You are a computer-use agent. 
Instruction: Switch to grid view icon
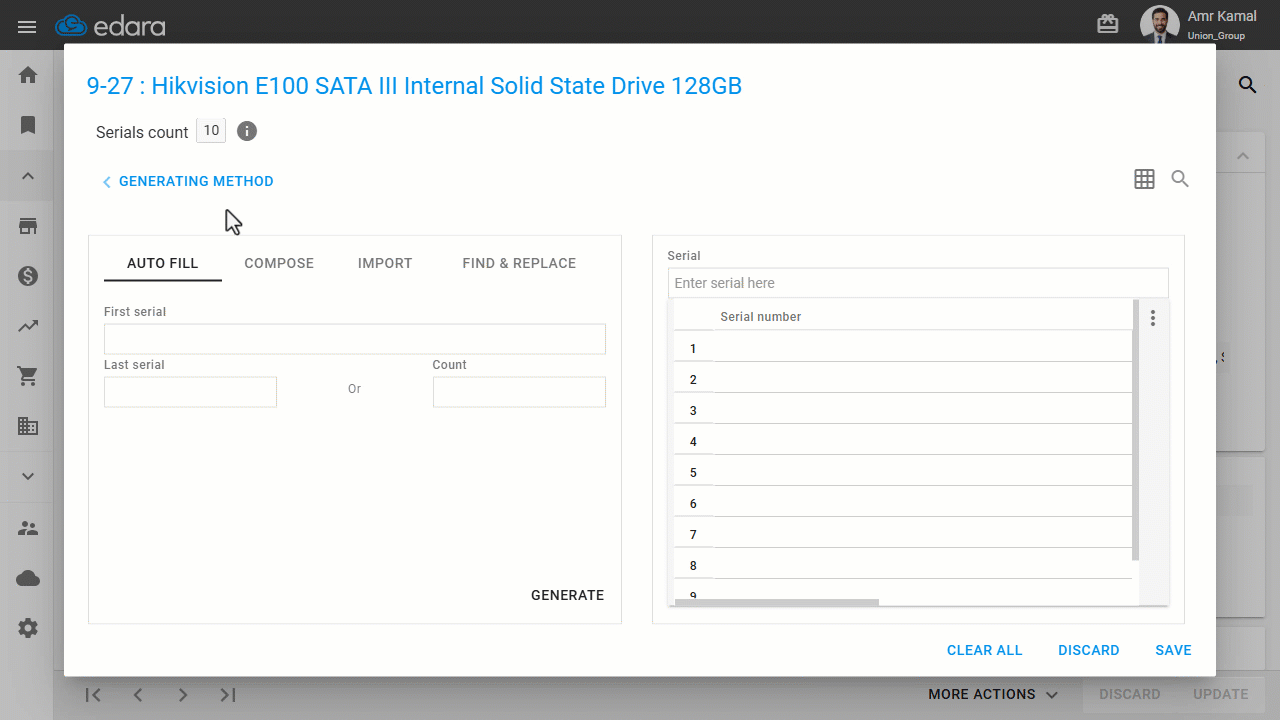(1144, 179)
